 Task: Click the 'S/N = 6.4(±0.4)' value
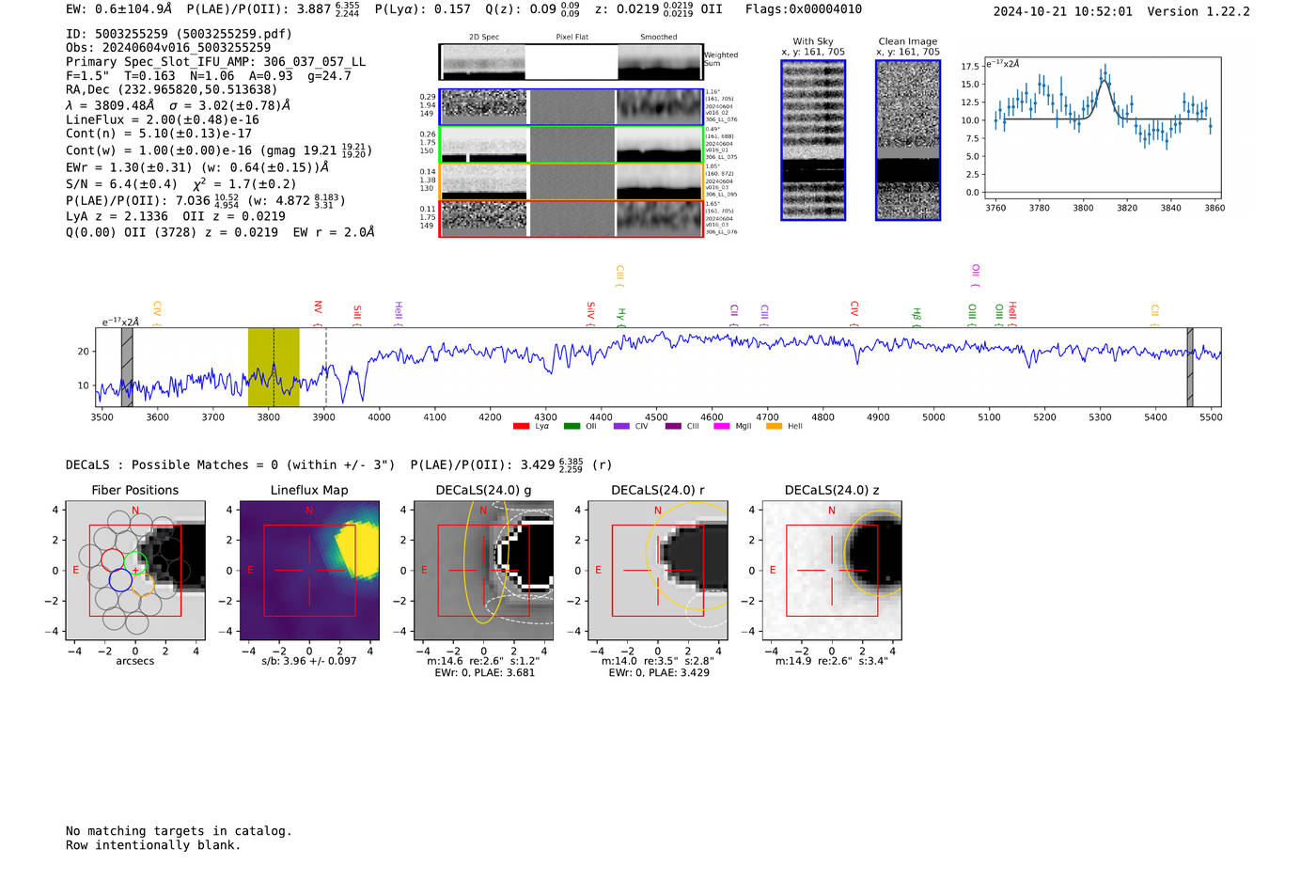click(x=121, y=184)
